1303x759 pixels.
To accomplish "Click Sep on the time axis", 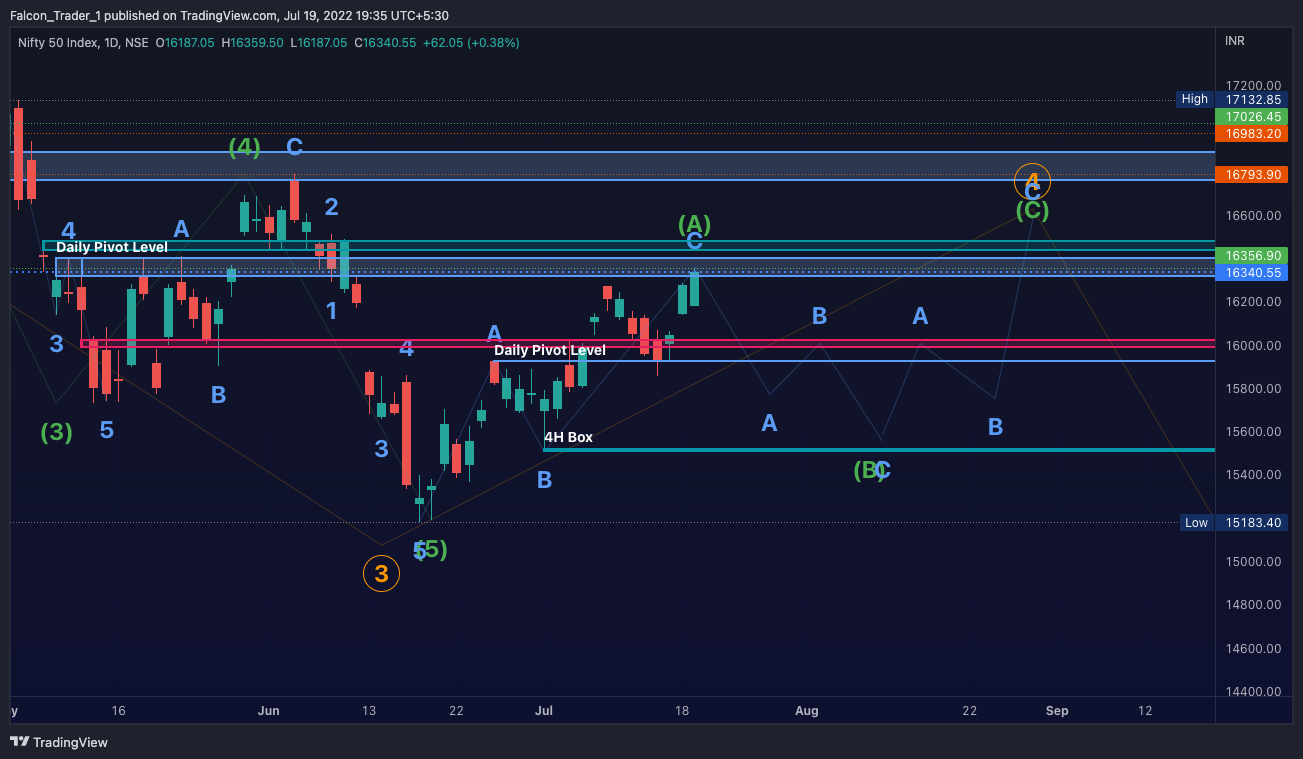I will [x=1057, y=711].
